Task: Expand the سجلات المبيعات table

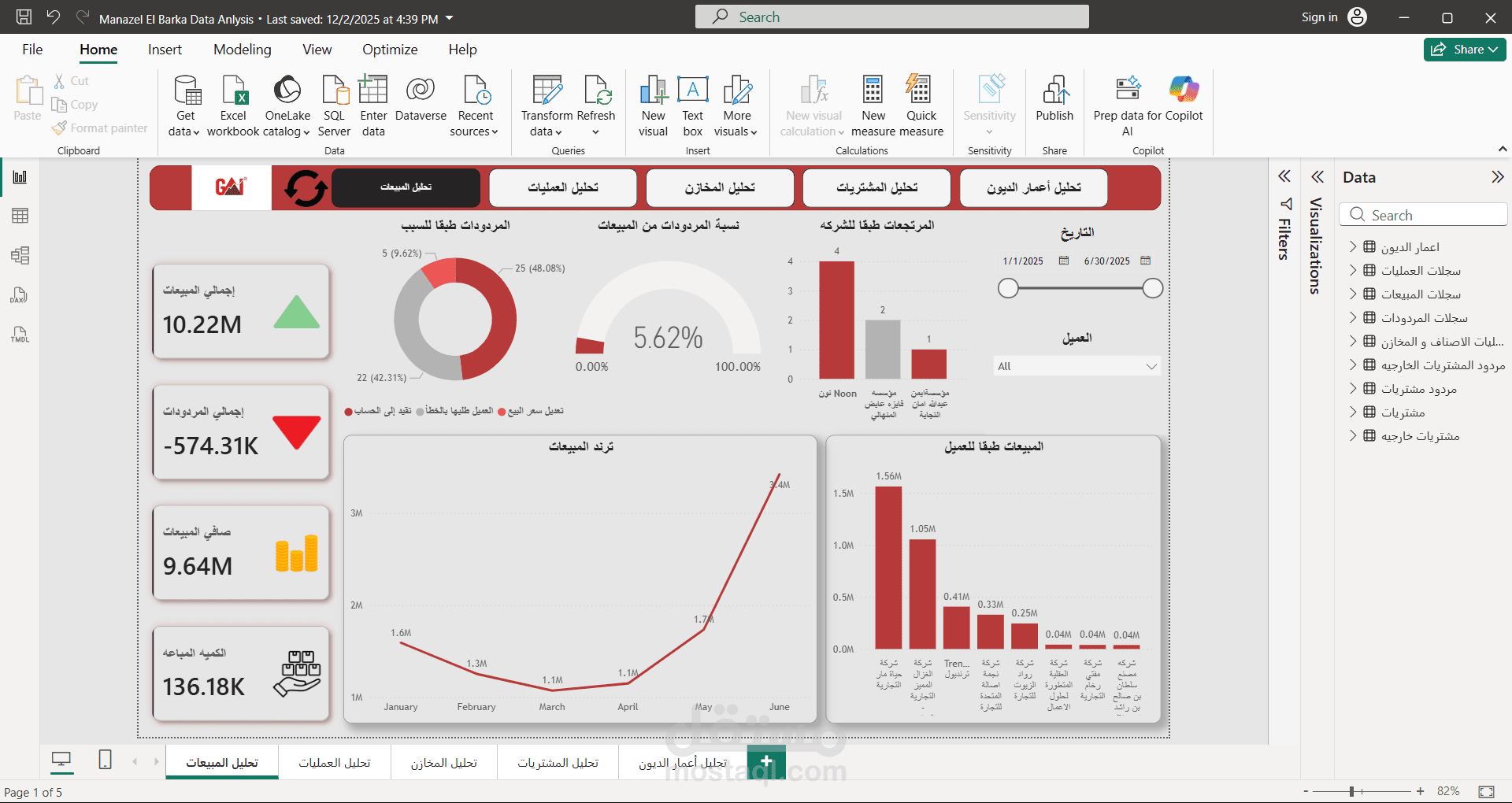Action: [1353, 294]
